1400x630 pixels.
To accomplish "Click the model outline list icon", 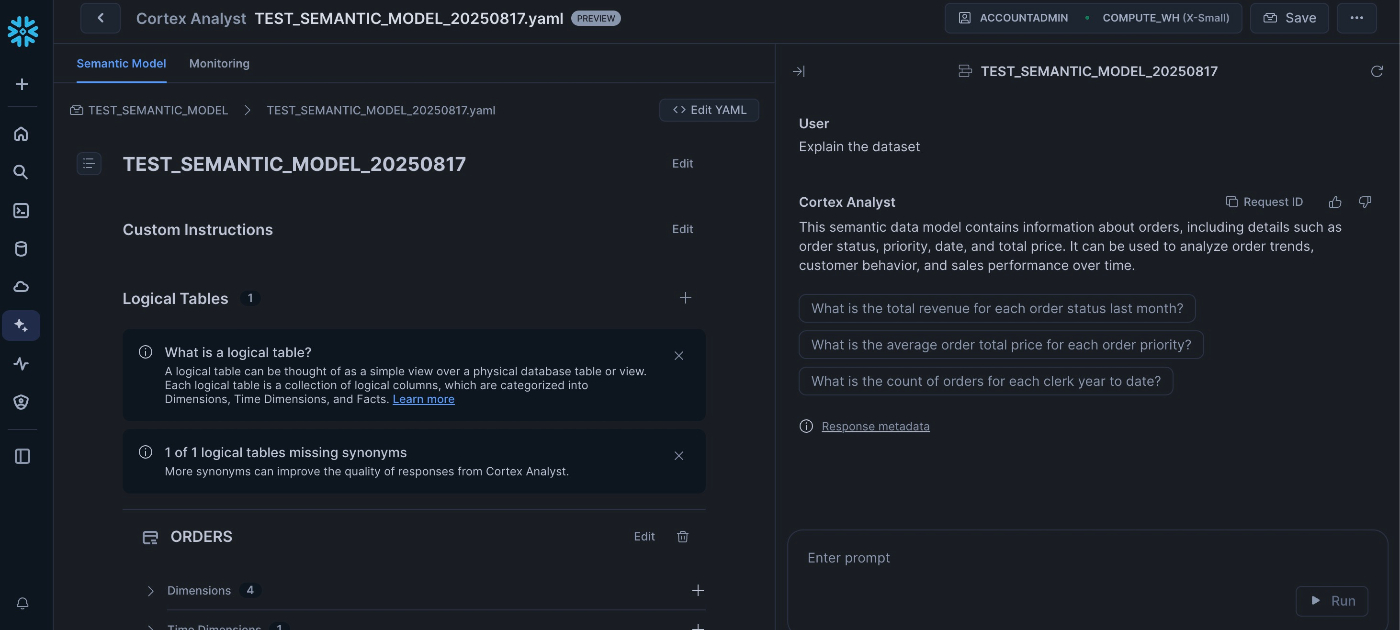I will tap(89, 163).
